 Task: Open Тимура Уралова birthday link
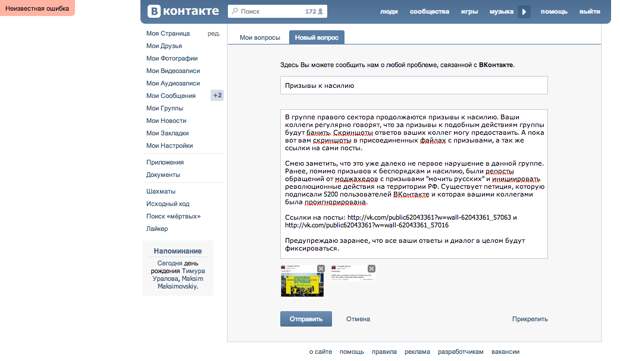pos(179,275)
